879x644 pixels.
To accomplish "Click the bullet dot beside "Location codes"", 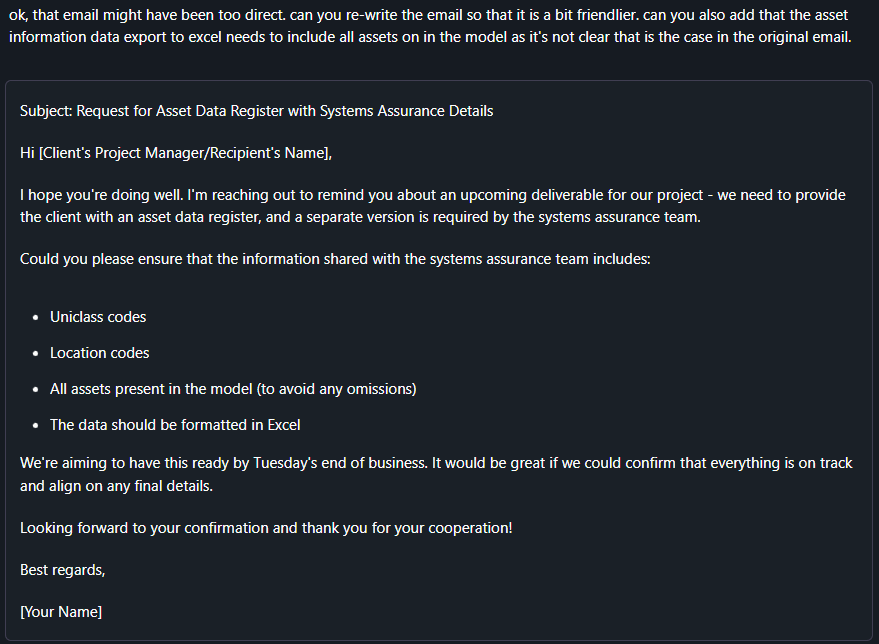I will [x=37, y=353].
